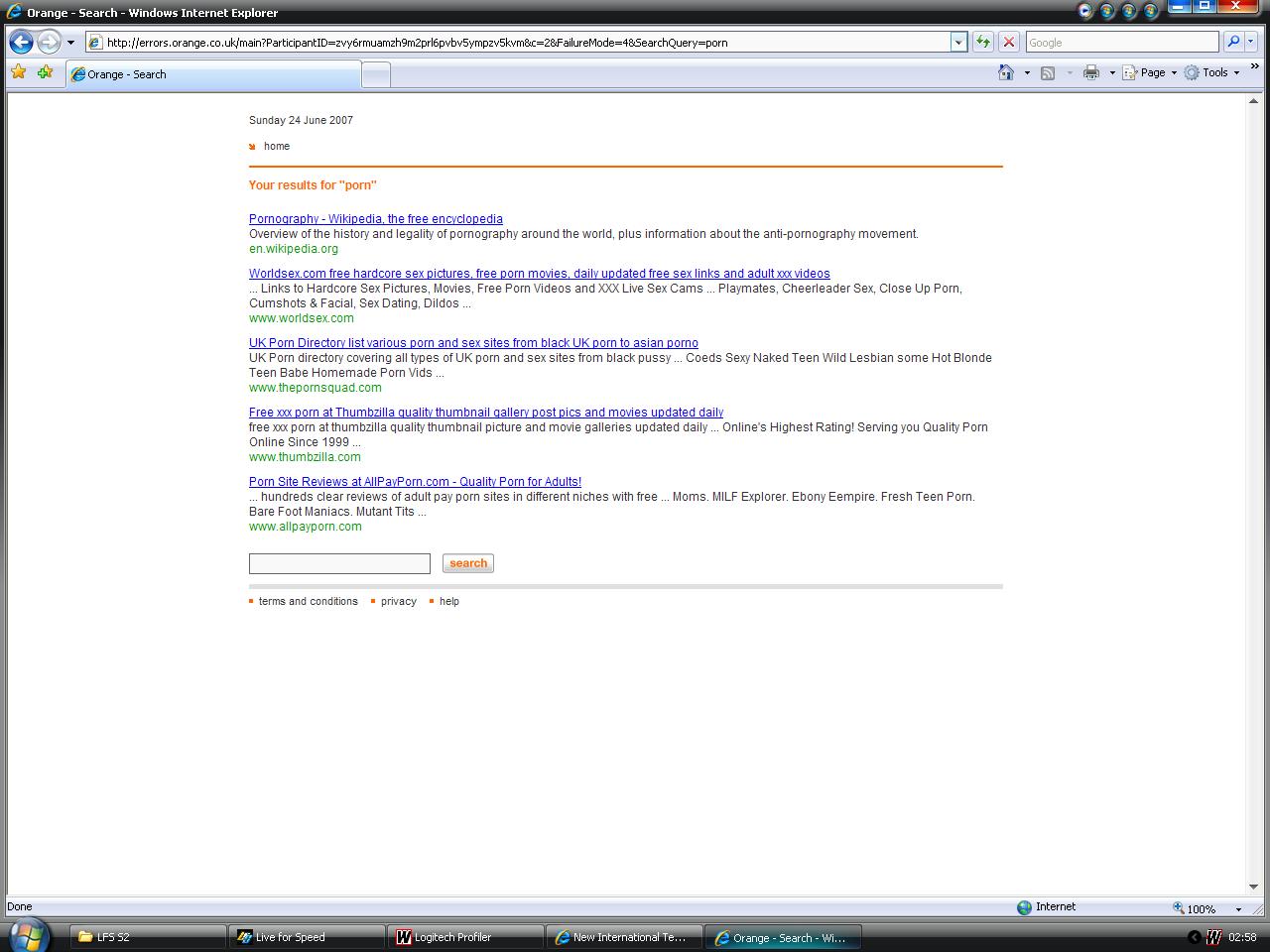Open the Favorites Center star icon

tap(18, 72)
